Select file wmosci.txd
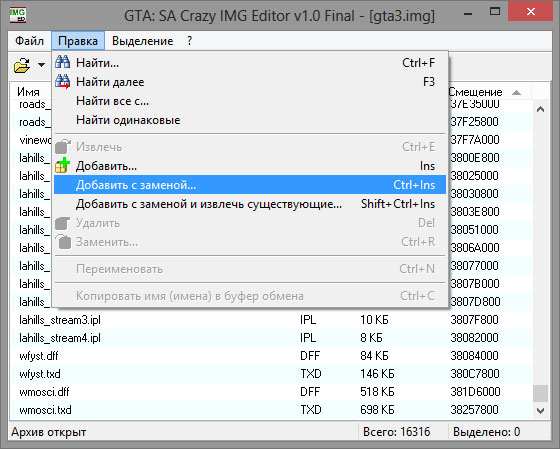The height and width of the screenshot is (449, 560). [x=45, y=410]
